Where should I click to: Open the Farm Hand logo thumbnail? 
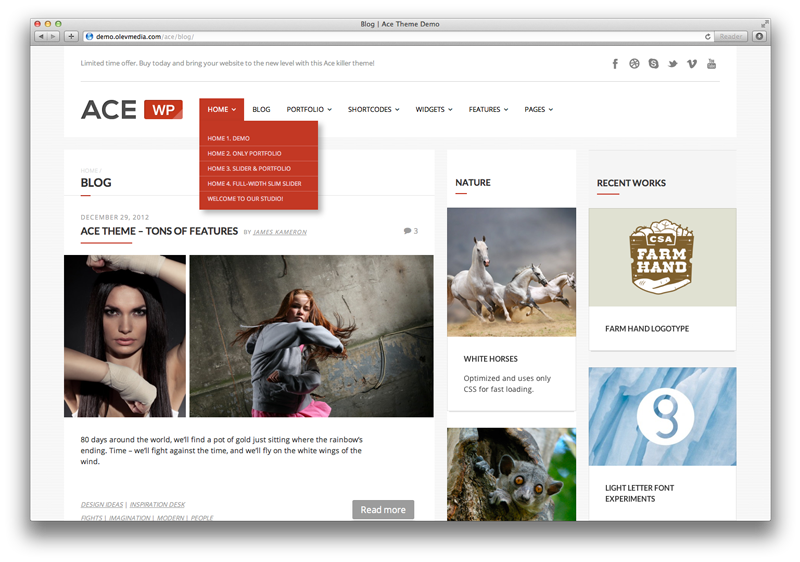[662, 257]
